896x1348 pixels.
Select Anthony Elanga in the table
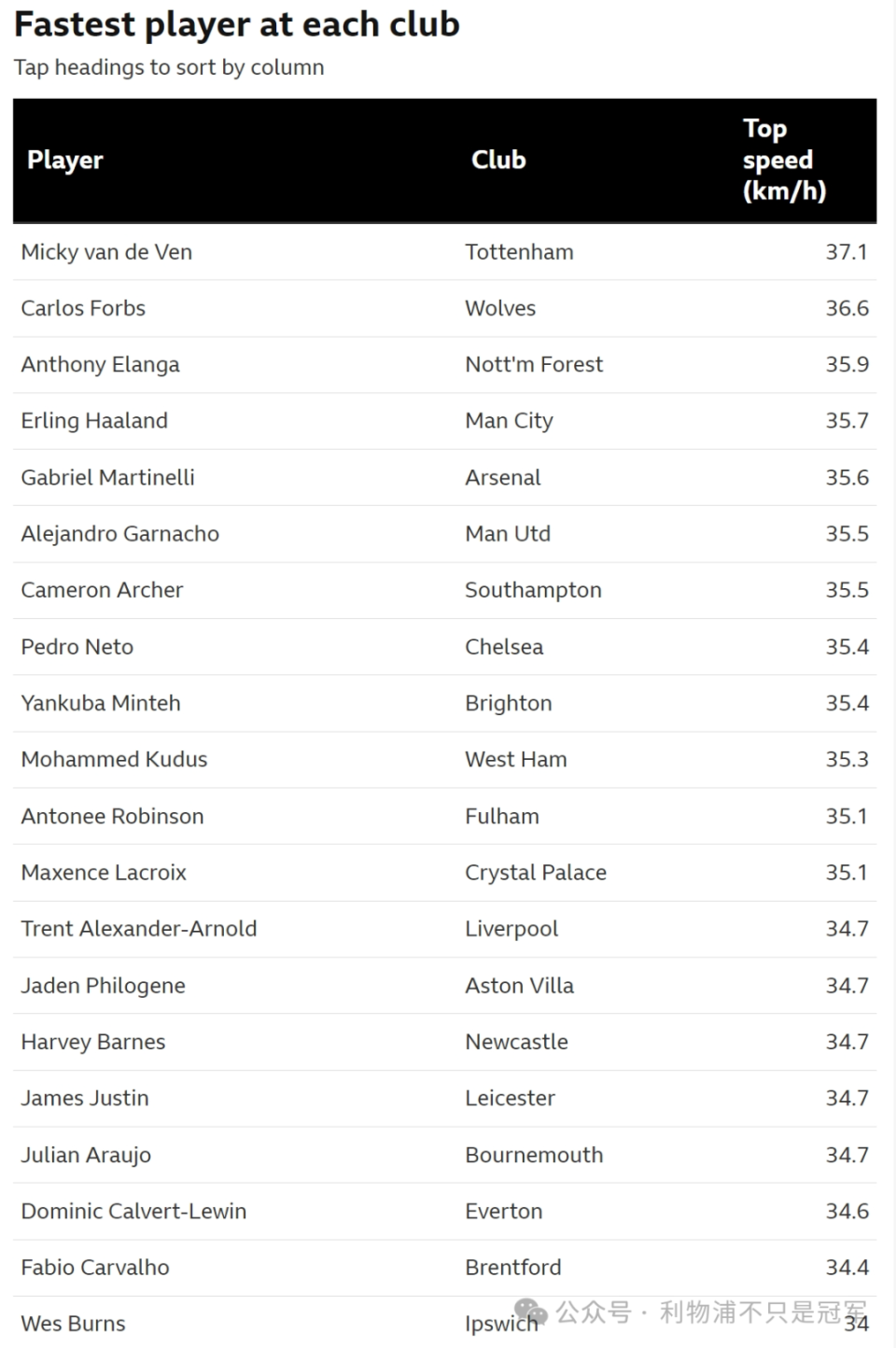click(x=101, y=365)
